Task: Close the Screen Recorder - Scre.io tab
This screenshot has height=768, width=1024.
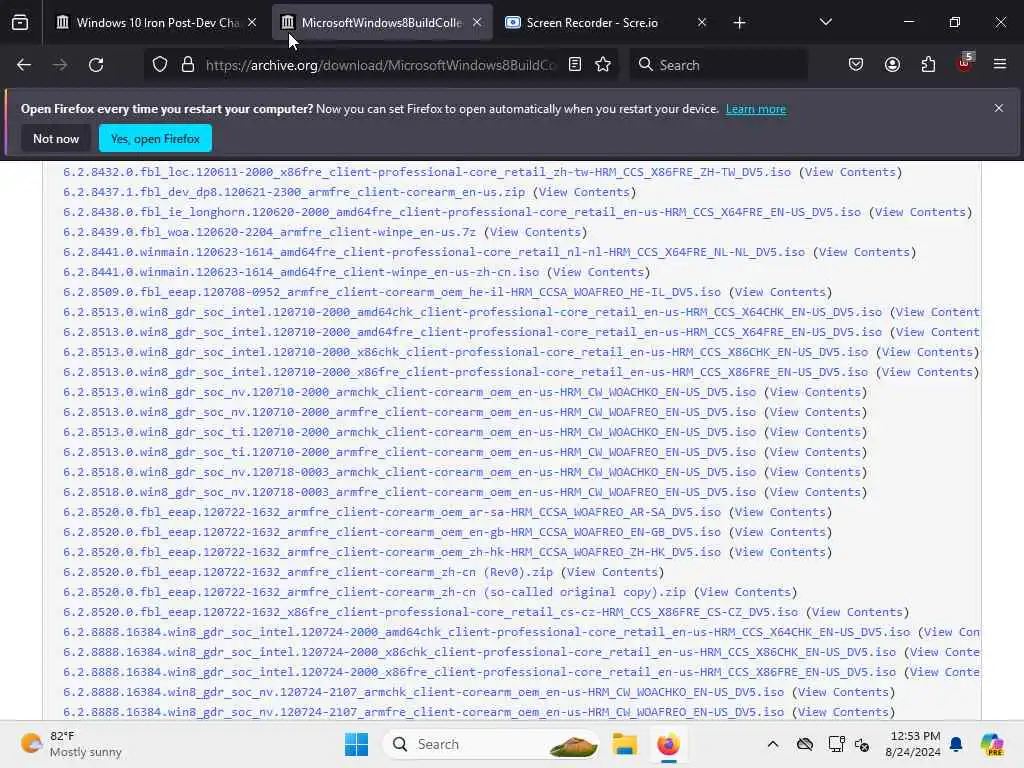Action: pyautogui.click(x=702, y=23)
